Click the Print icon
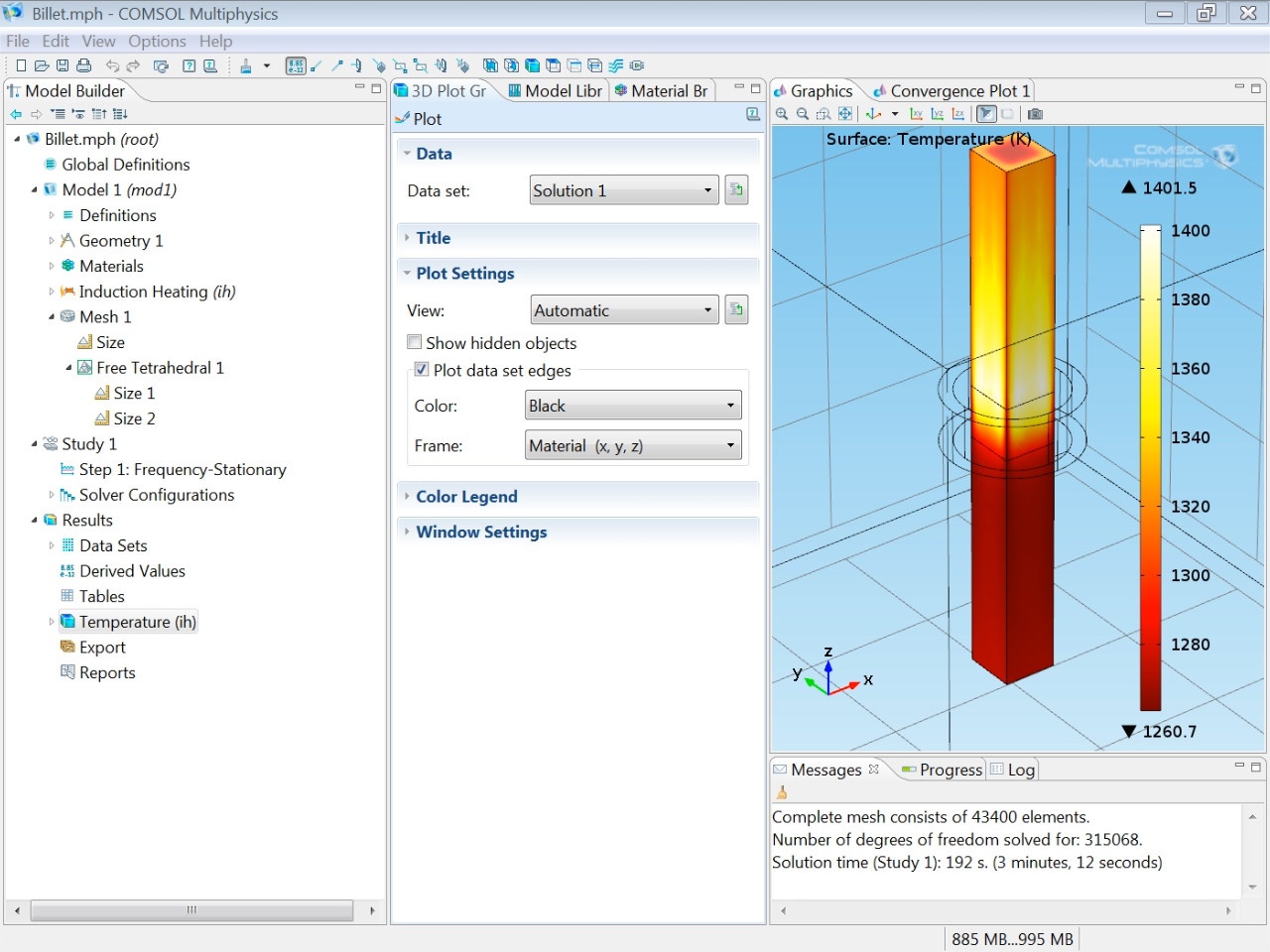Image resolution: width=1270 pixels, height=952 pixels. pyautogui.click(x=83, y=65)
